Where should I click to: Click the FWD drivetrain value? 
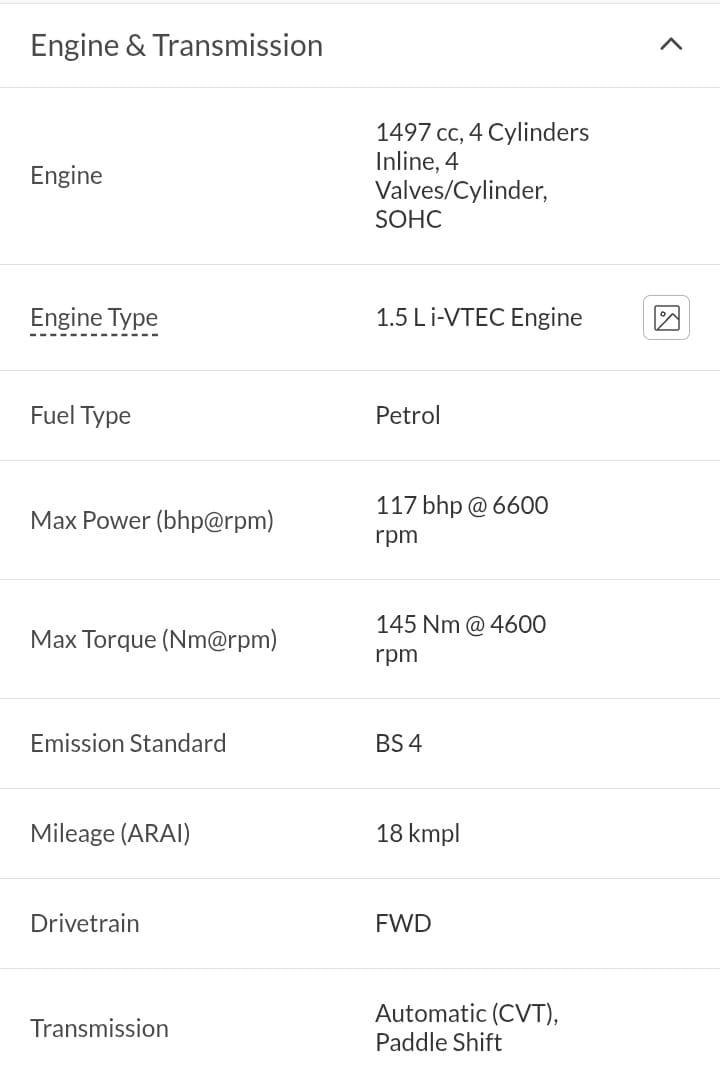(403, 923)
